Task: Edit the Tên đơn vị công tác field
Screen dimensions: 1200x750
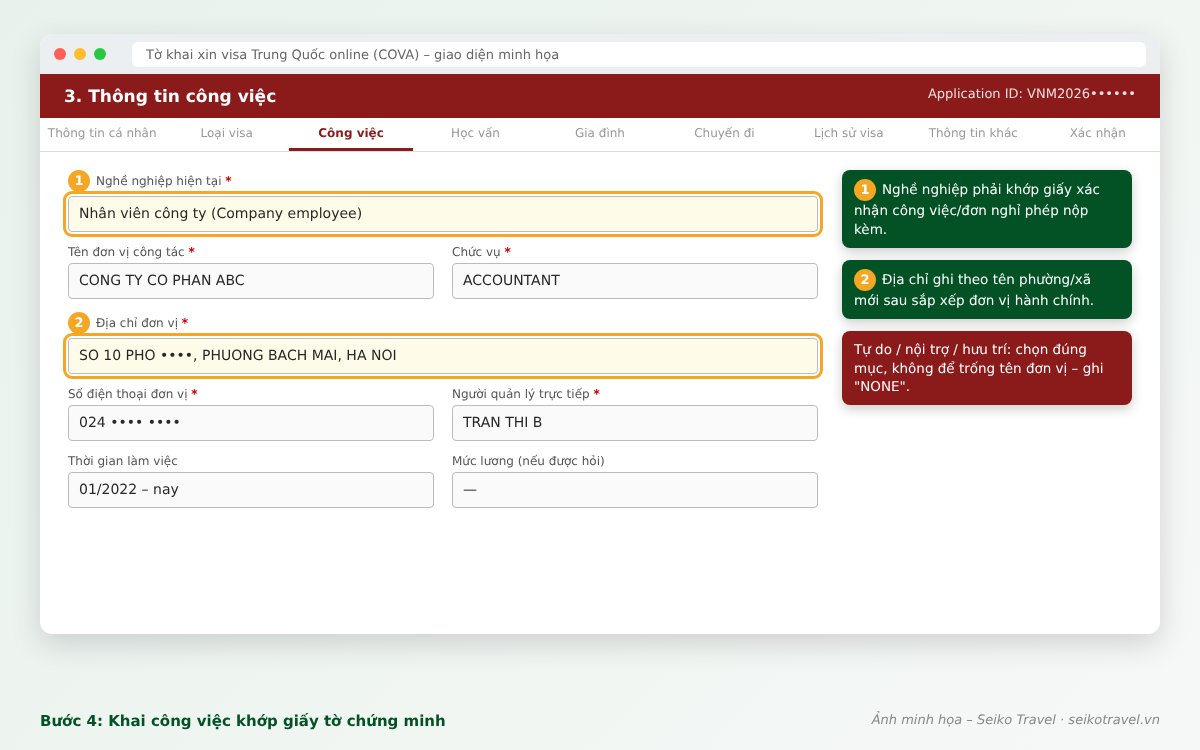Action: [x=251, y=281]
